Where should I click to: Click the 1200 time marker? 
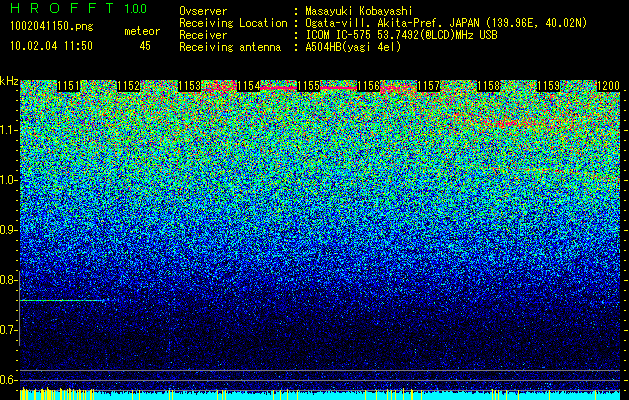click(609, 86)
